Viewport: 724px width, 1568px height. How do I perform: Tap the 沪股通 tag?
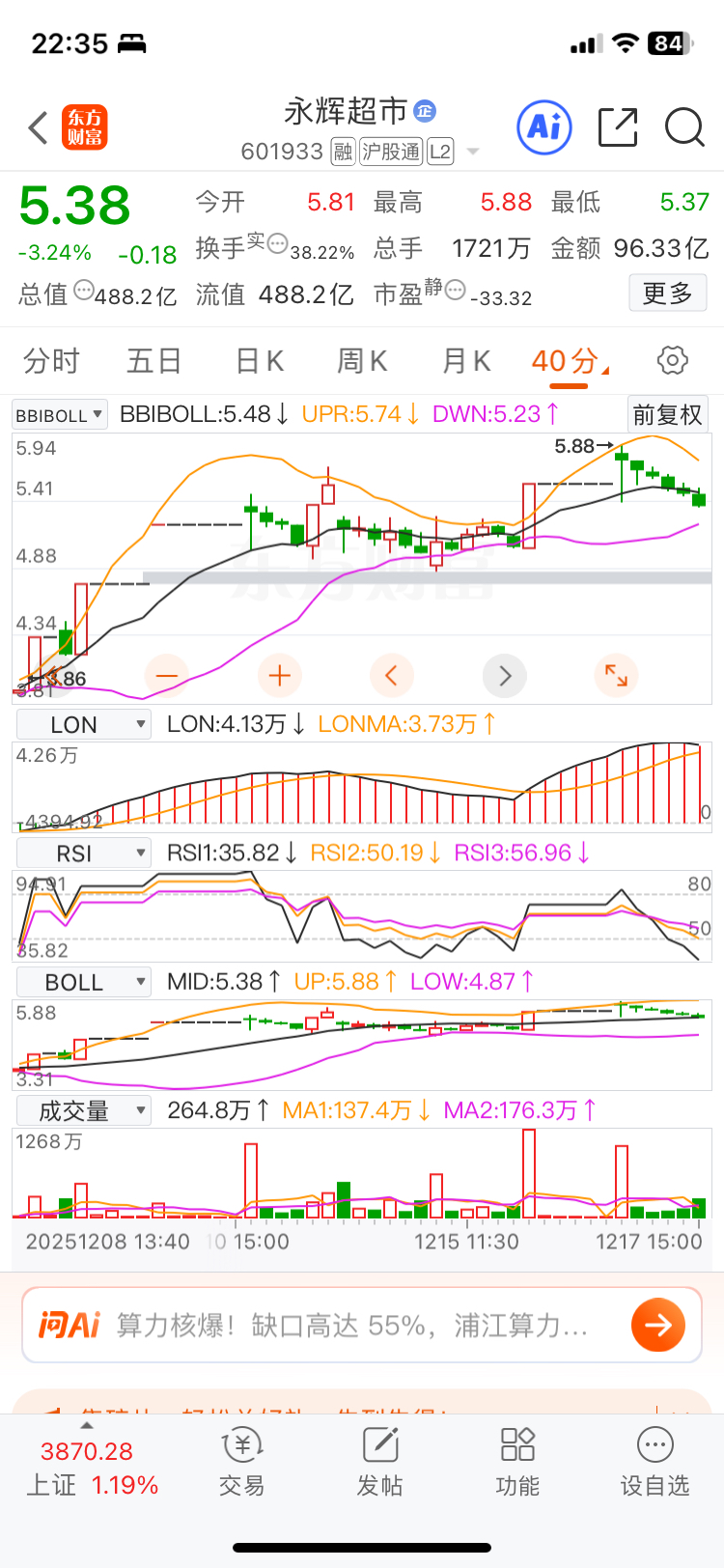(391, 152)
